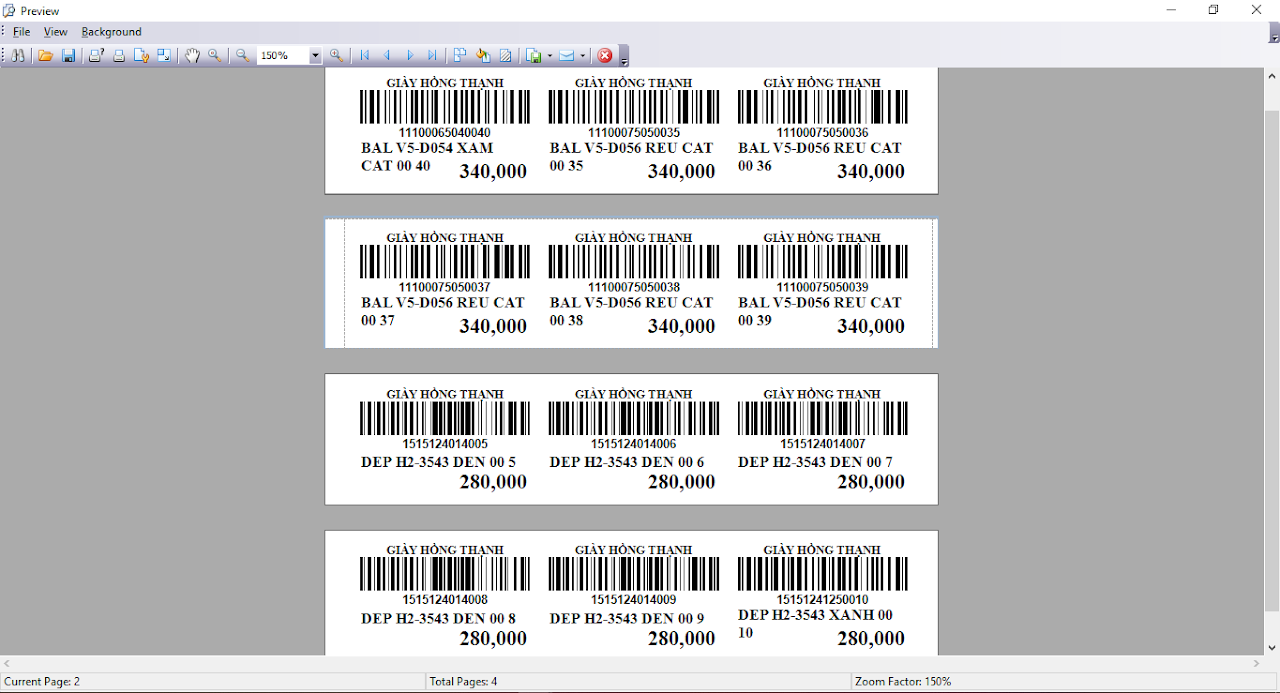
Task: Open Page Setup from the toolbar
Action: click(x=141, y=56)
